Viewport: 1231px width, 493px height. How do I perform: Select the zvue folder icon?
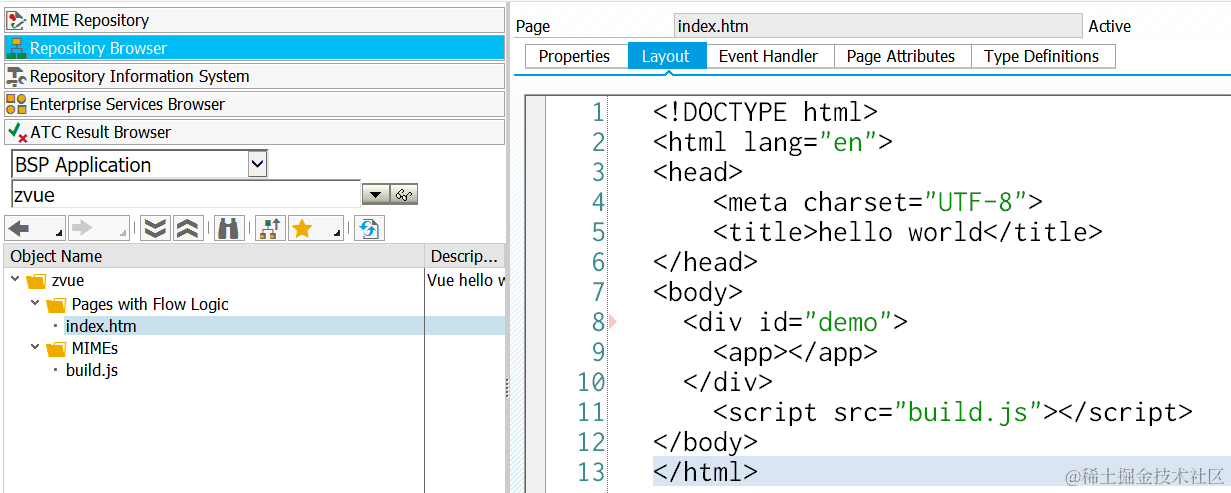tap(36, 281)
